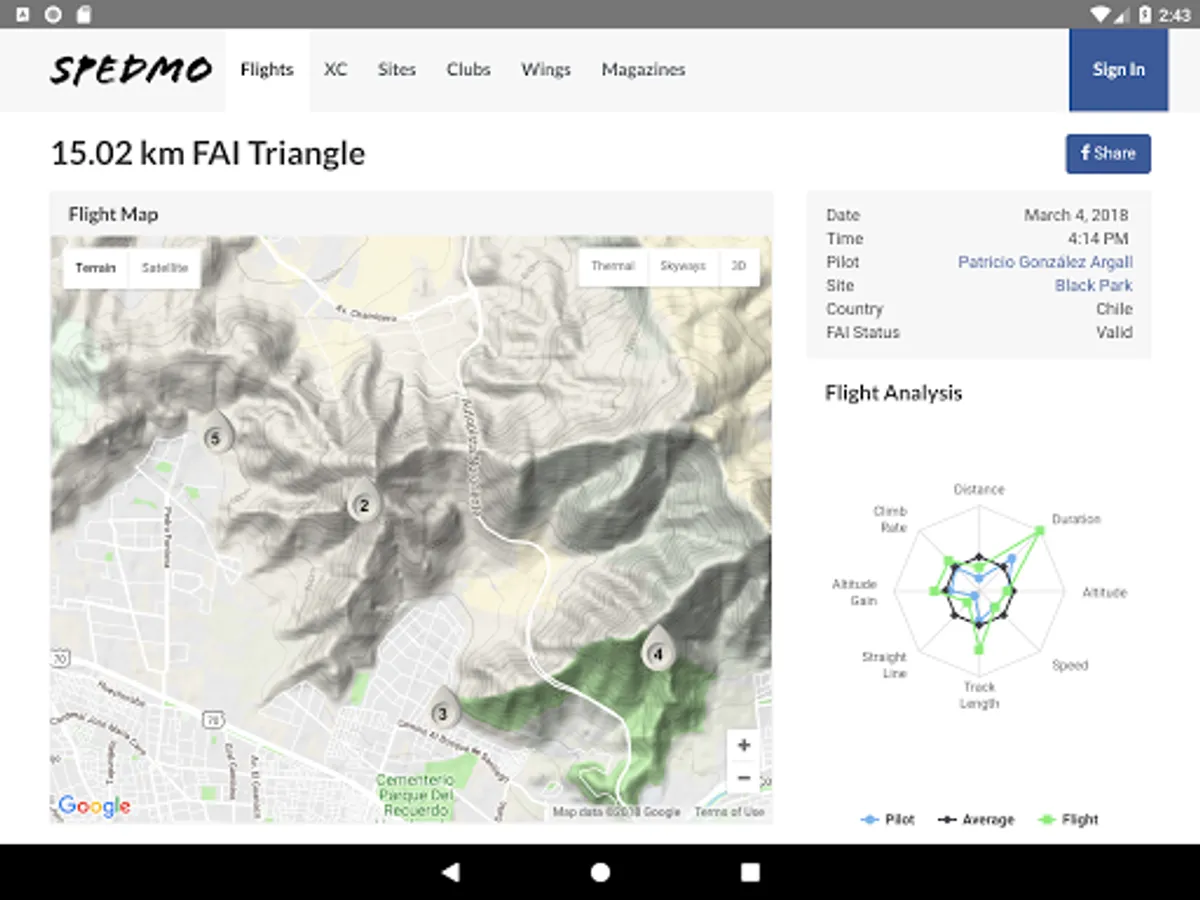
Task: Toggle the Skyways map overlay
Action: point(684,267)
